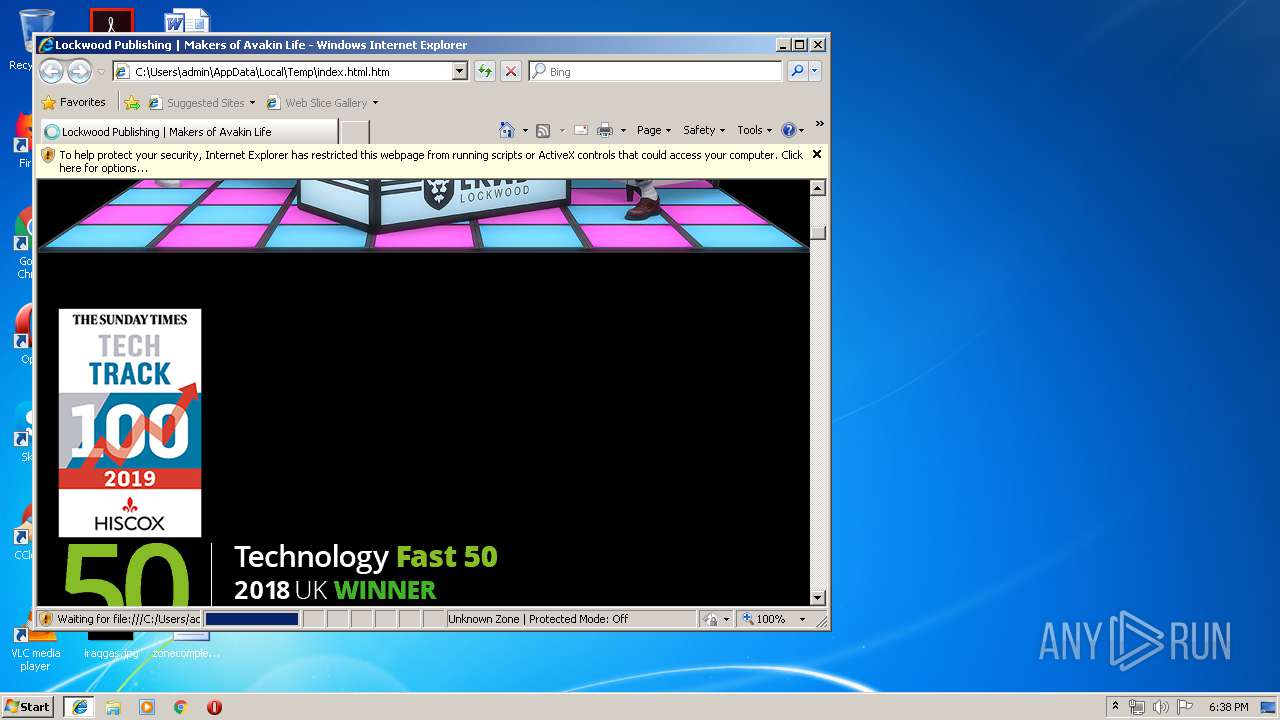Click the status bar shield icon
This screenshot has height=720, width=1280.
pyautogui.click(x=45, y=619)
